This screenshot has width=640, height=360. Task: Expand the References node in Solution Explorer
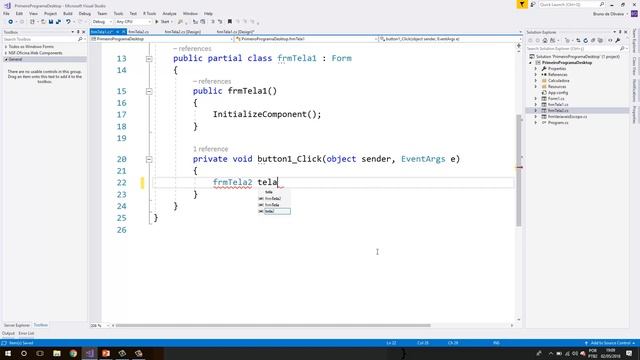536,75
